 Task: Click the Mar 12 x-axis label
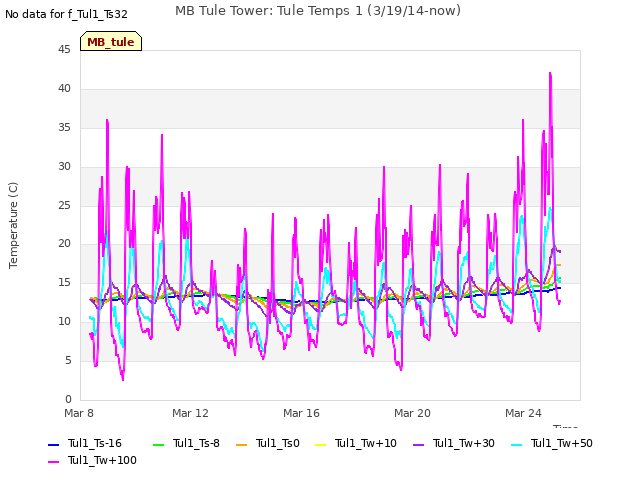190,413
